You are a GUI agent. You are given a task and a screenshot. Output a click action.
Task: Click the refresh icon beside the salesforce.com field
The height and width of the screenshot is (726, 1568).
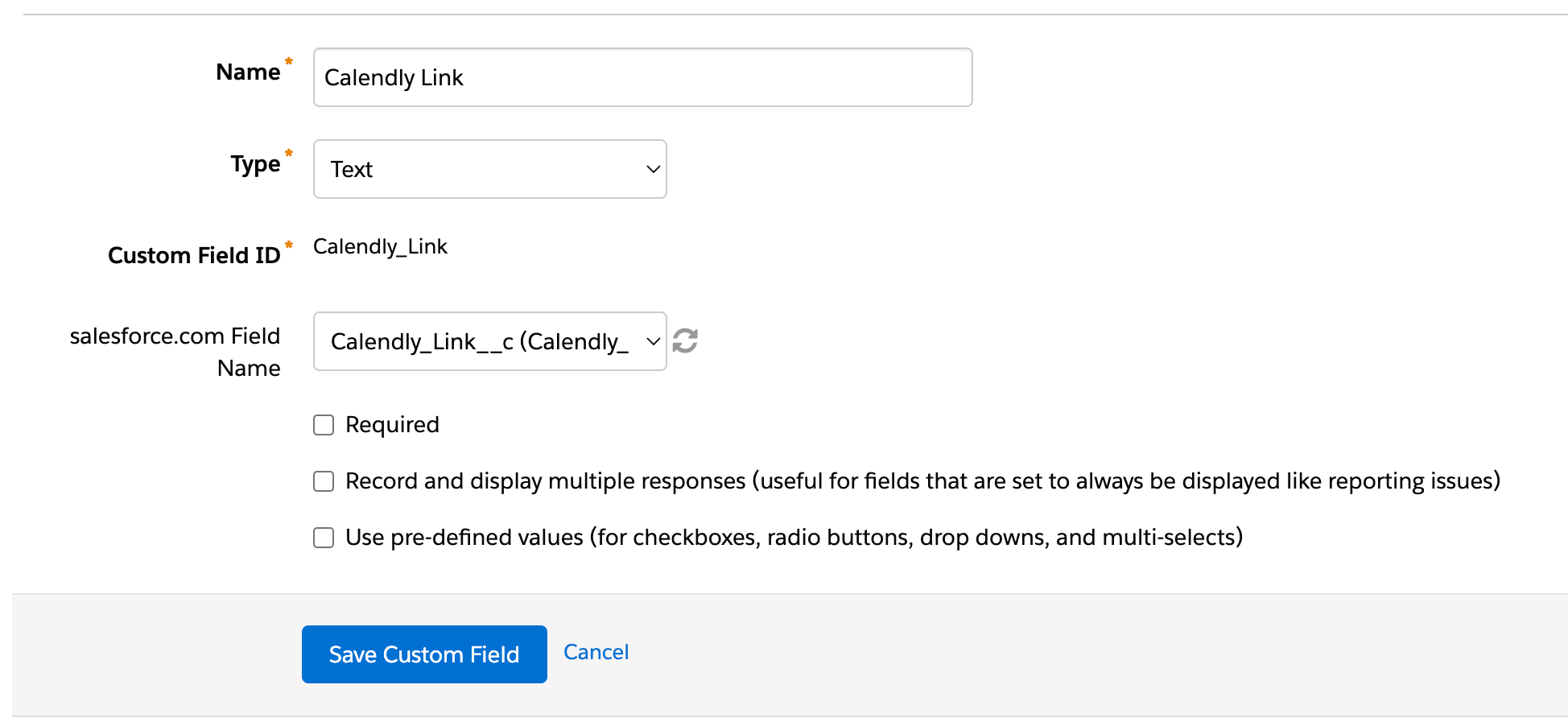pos(685,341)
